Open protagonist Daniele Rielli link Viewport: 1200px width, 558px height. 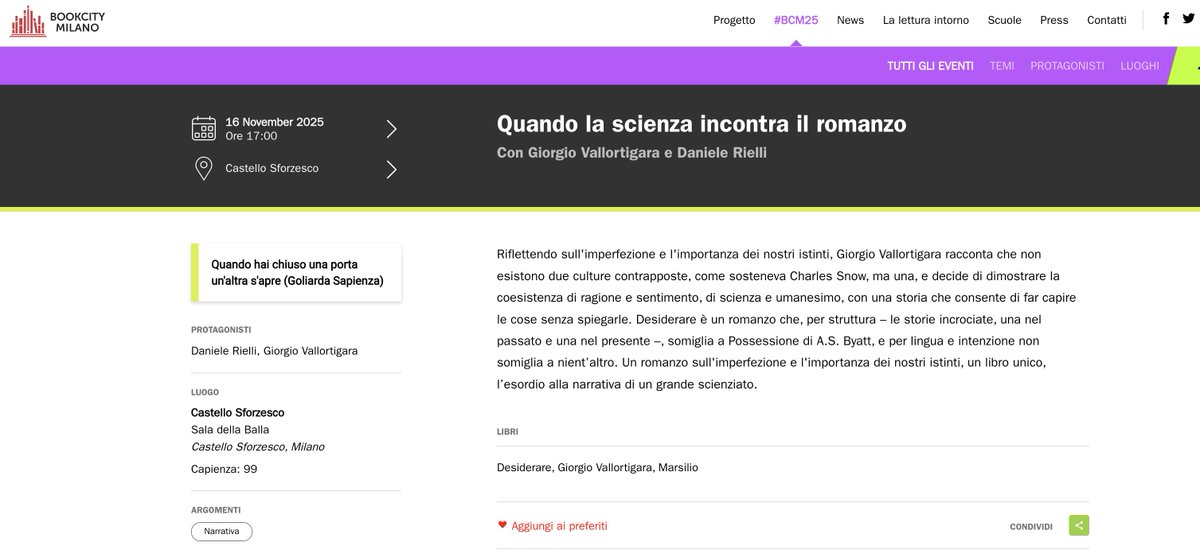[224, 351]
